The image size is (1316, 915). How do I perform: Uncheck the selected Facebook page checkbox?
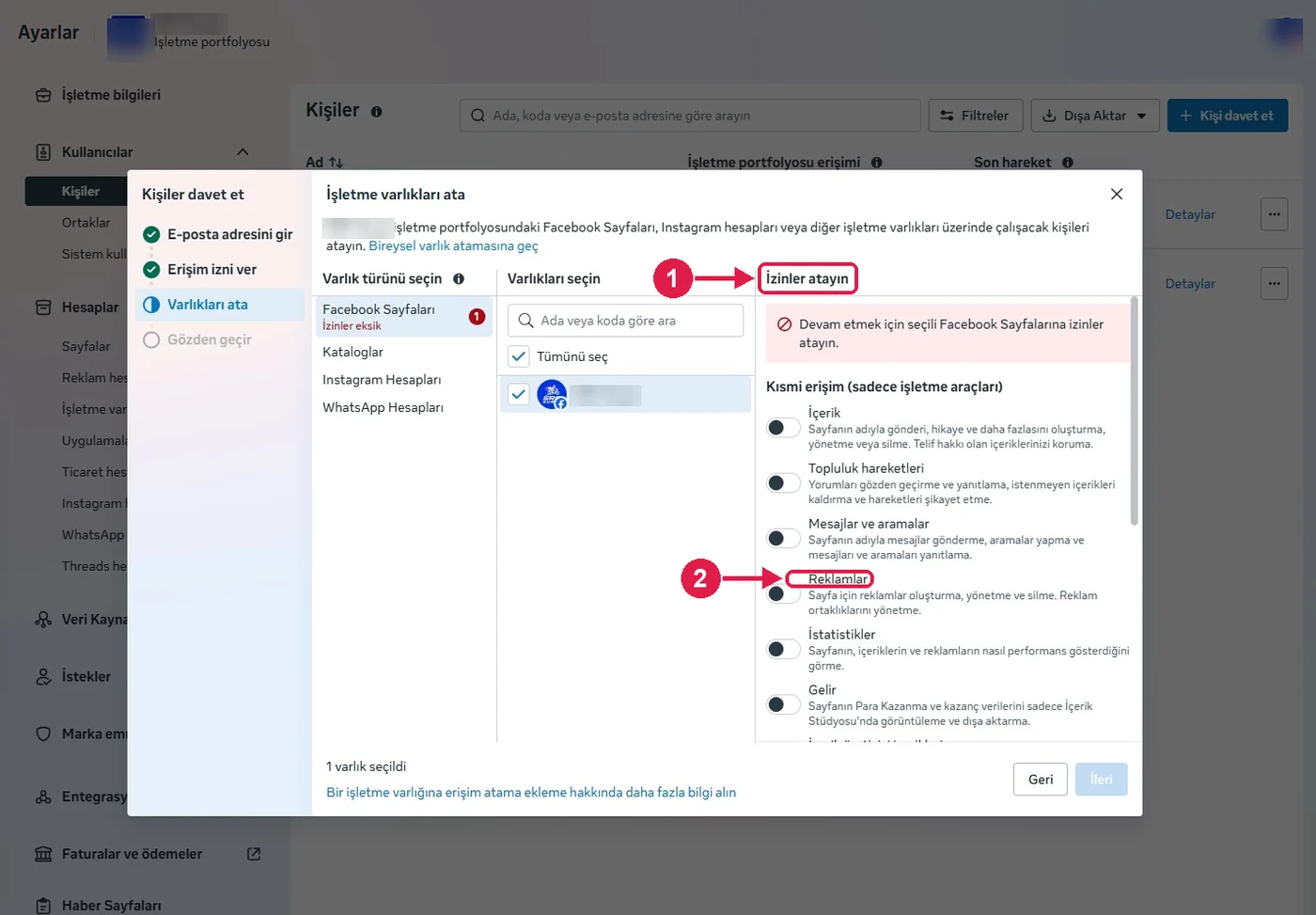click(518, 394)
